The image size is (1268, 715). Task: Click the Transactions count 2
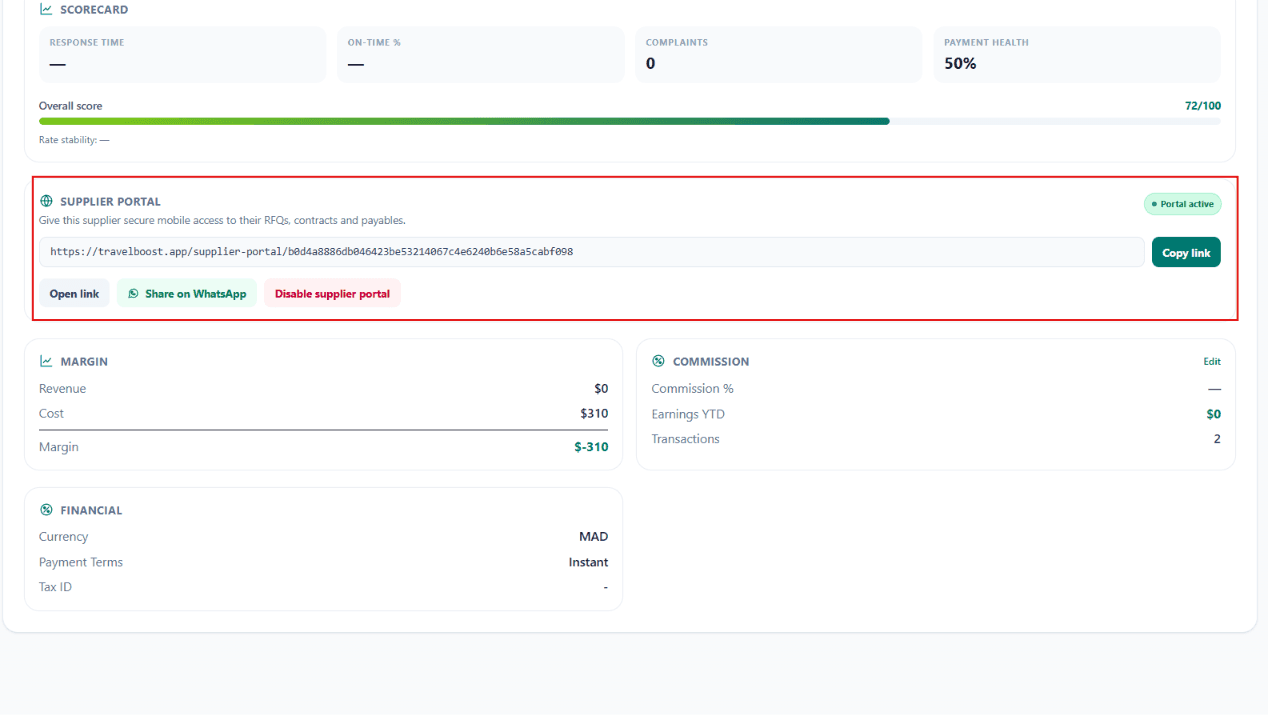pos(1217,439)
